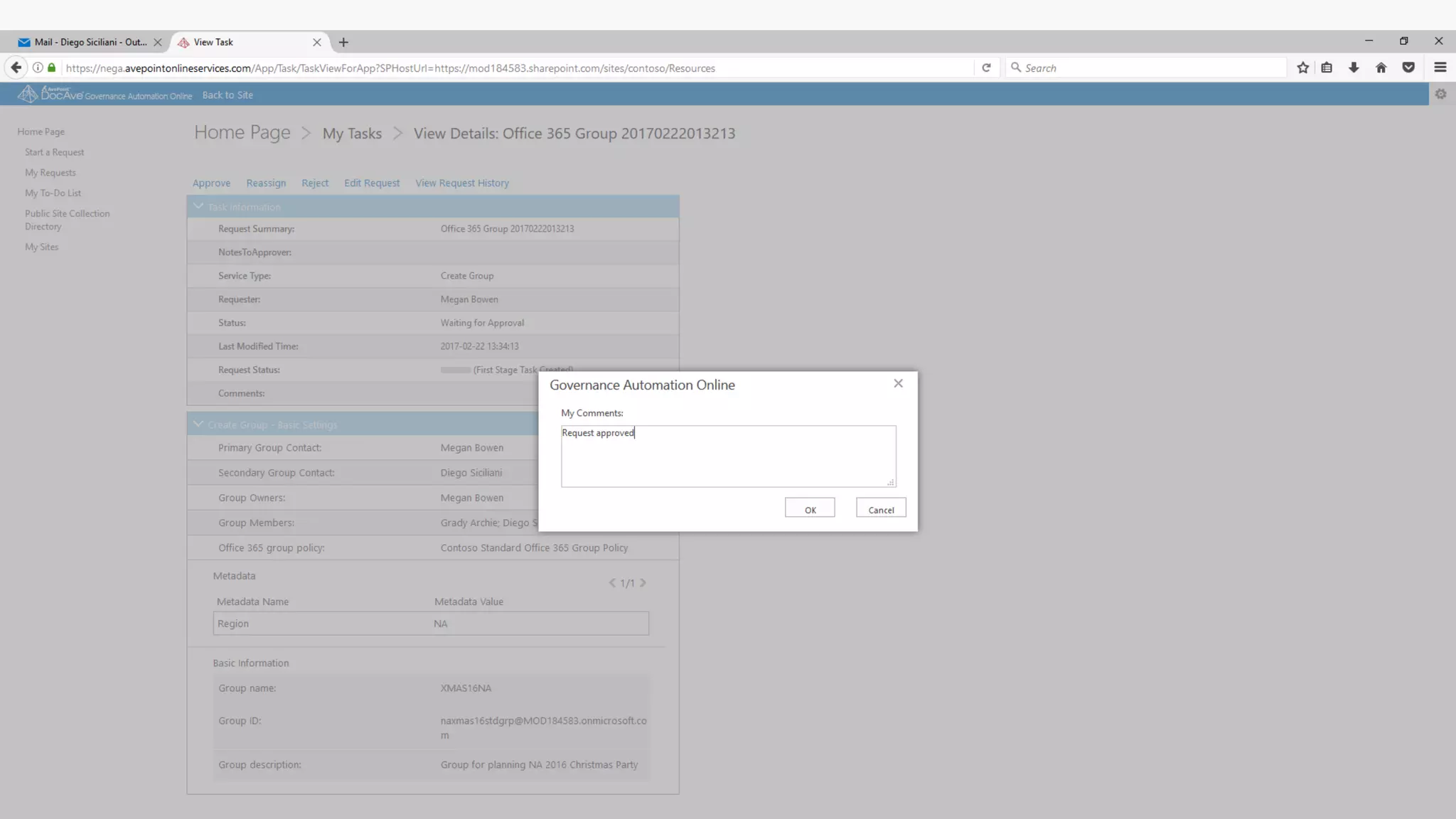The image size is (1456, 819).
Task: Click the page reload icon
Action: click(986, 68)
